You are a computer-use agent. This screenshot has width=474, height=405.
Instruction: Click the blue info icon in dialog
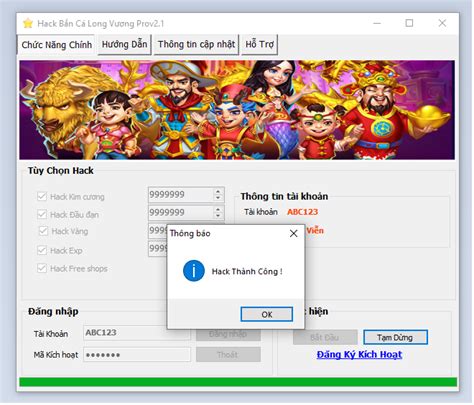pyautogui.click(x=194, y=271)
